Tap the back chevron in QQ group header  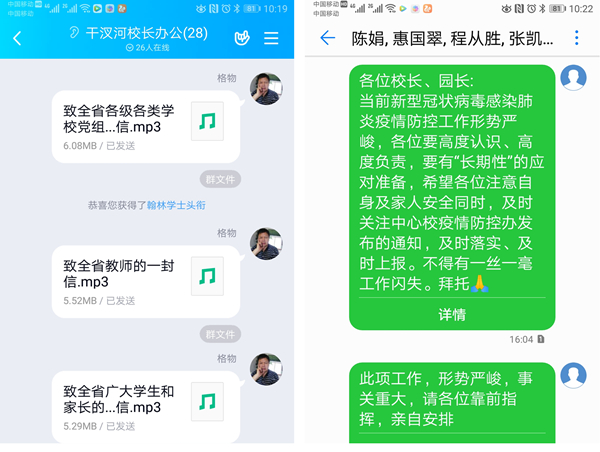17,38
